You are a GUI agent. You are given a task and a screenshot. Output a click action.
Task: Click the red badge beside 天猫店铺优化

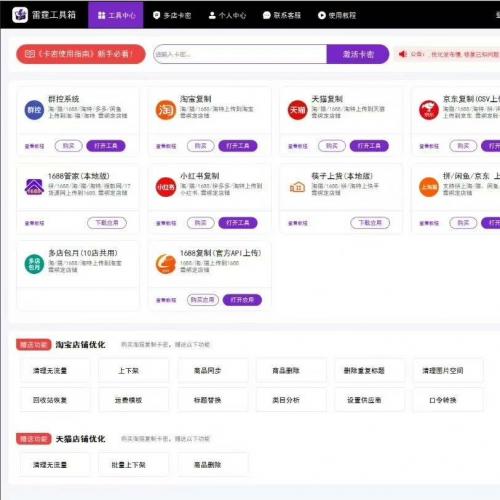pos(33,439)
